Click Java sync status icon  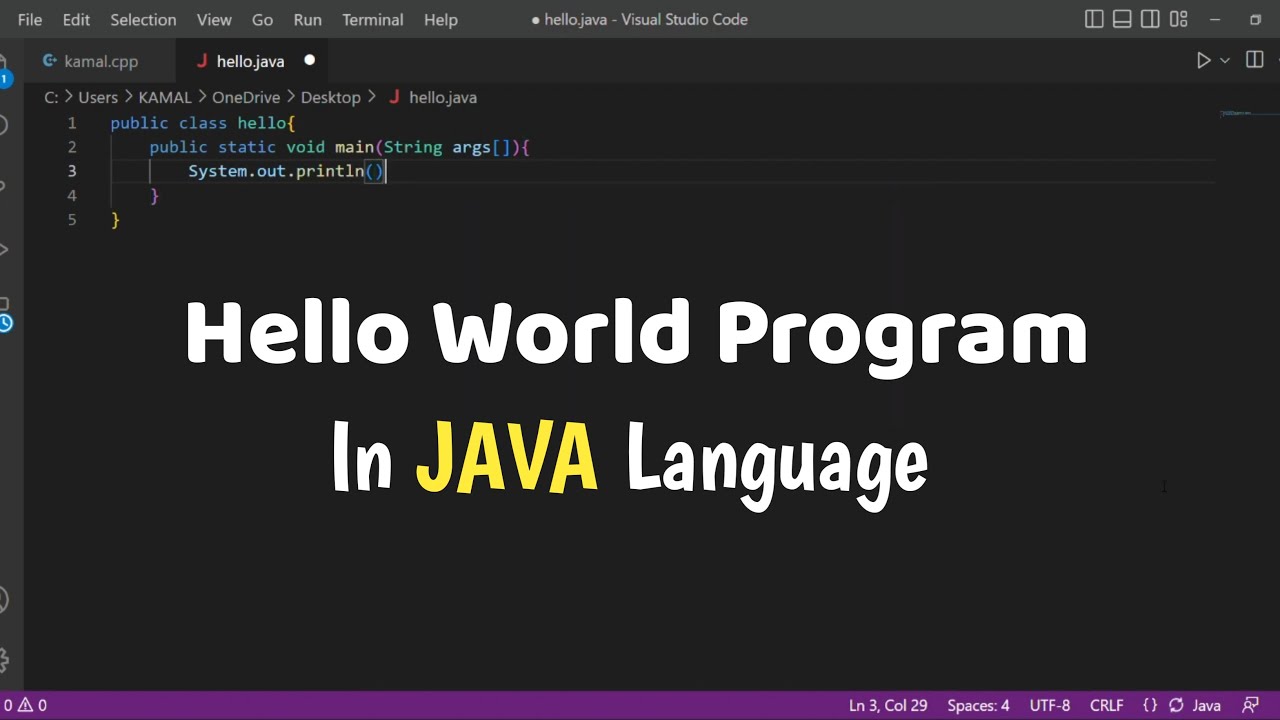point(1176,705)
